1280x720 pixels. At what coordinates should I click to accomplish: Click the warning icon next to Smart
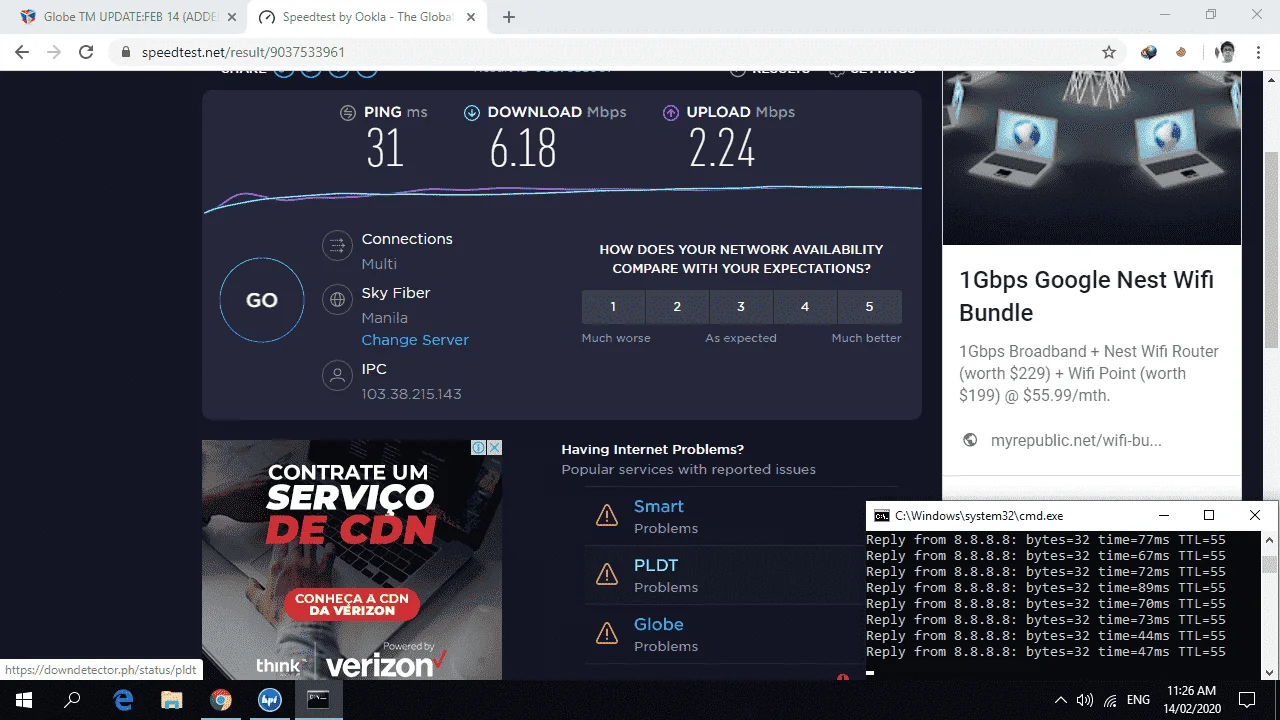coord(607,516)
